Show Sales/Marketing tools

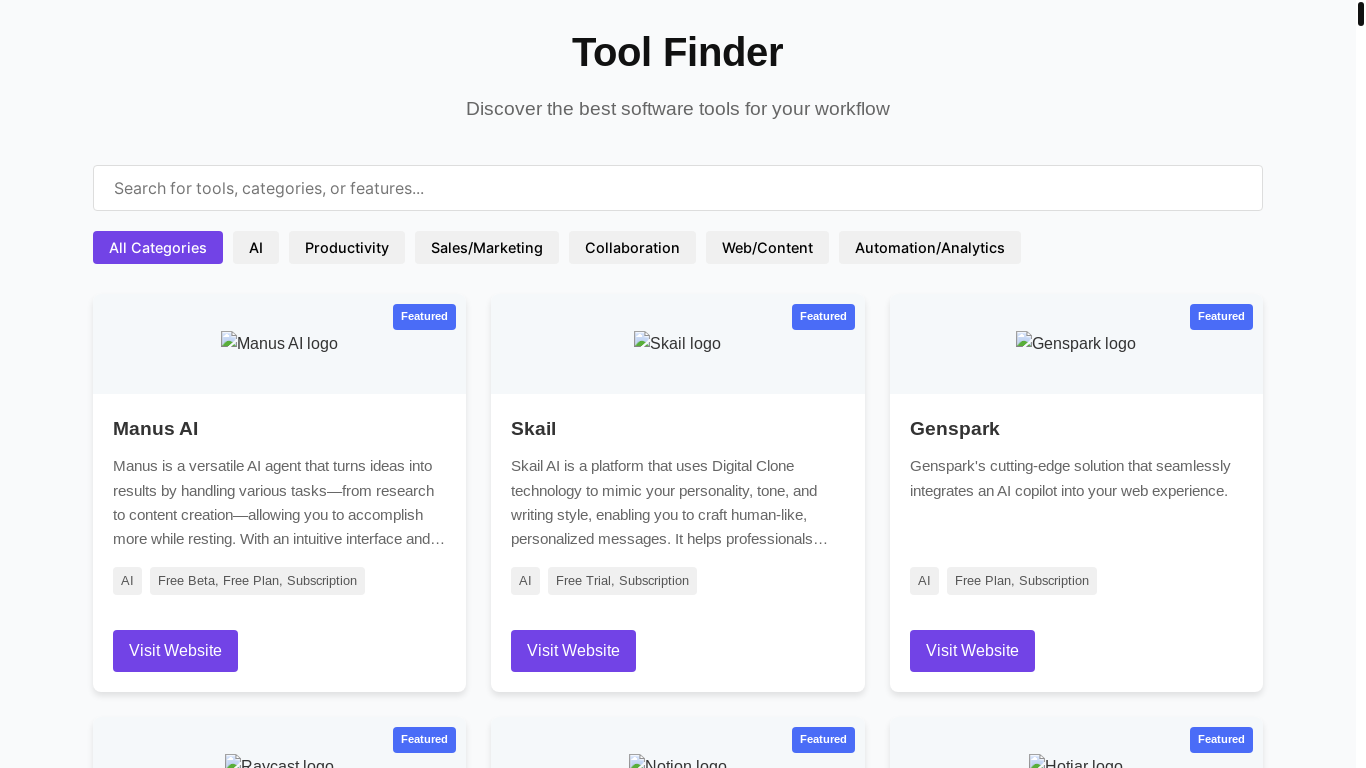pyautogui.click(x=487, y=248)
